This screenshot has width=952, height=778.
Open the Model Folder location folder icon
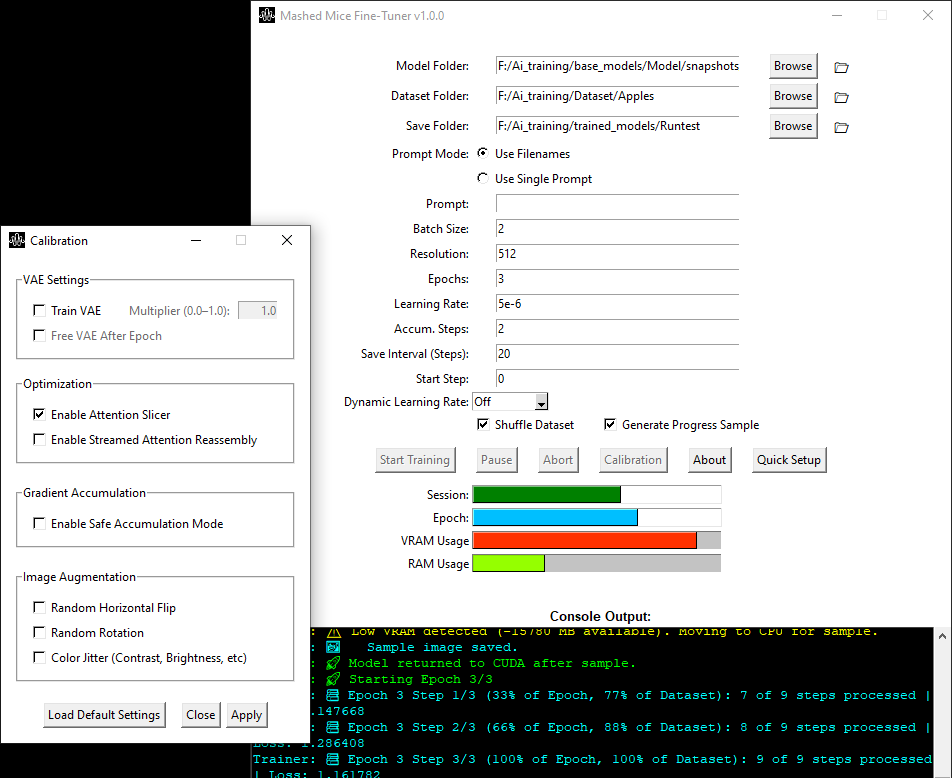(x=841, y=67)
